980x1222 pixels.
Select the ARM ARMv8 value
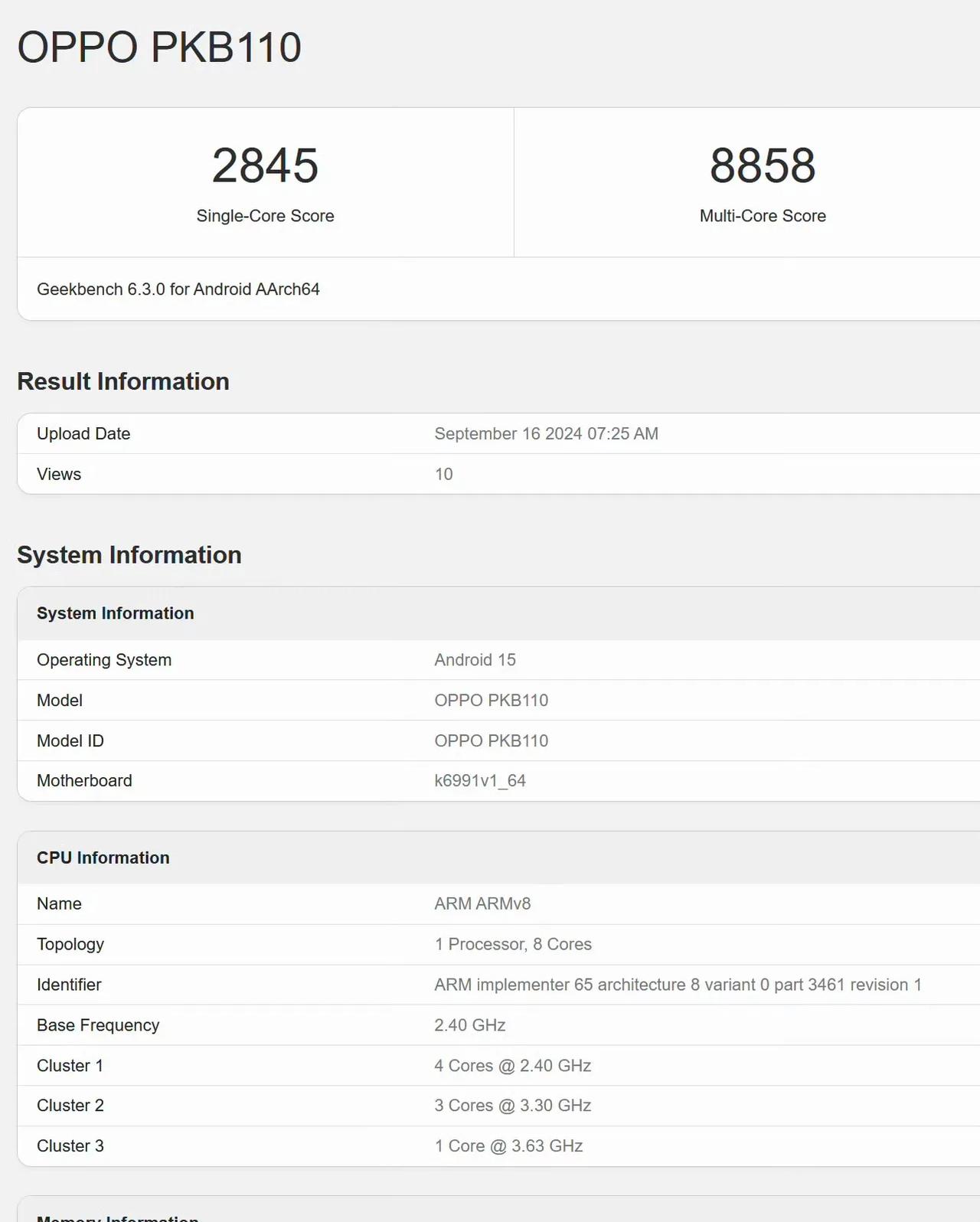(x=482, y=903)
